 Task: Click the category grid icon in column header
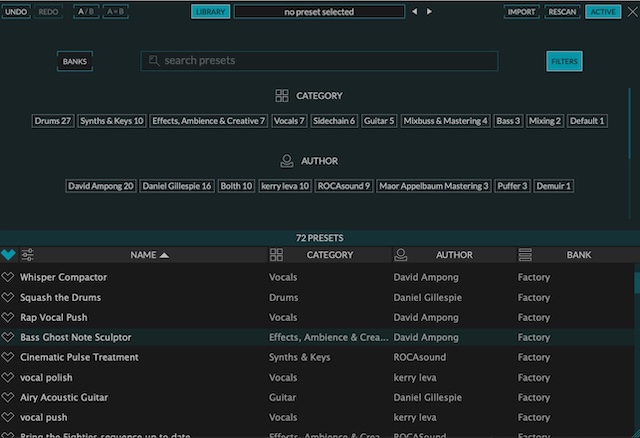(x=276, y=255)
